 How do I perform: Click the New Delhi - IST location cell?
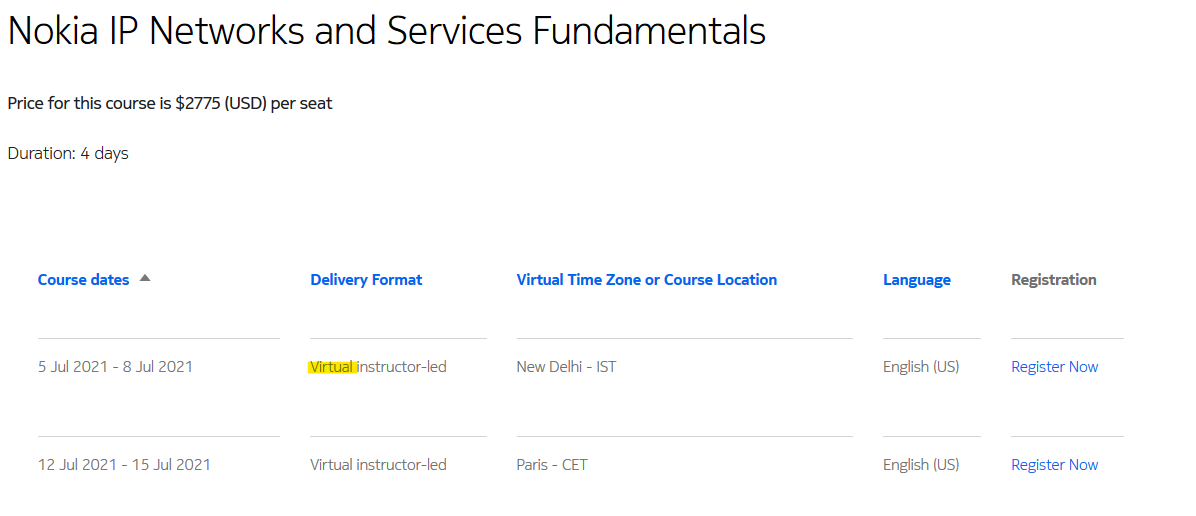tap(566, 367)
